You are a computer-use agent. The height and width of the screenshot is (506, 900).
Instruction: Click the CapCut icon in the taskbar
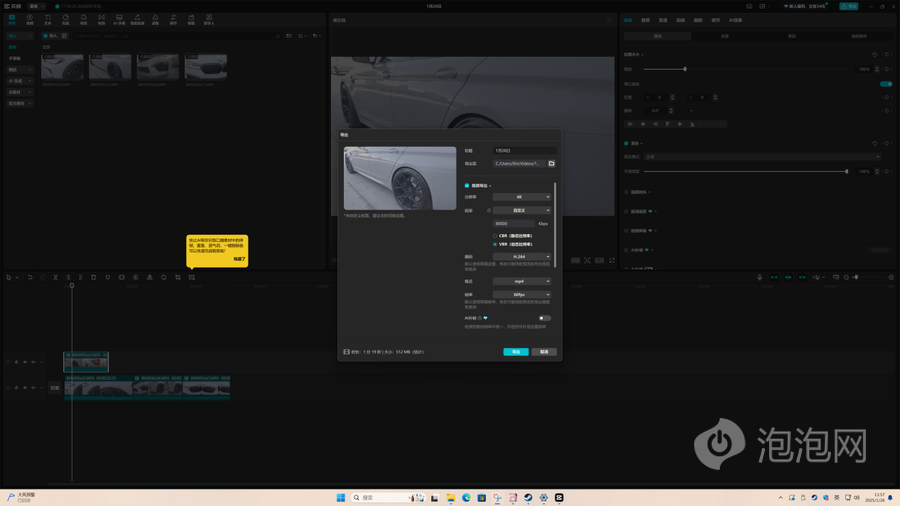pyautogui.click(x=559, y=497)
